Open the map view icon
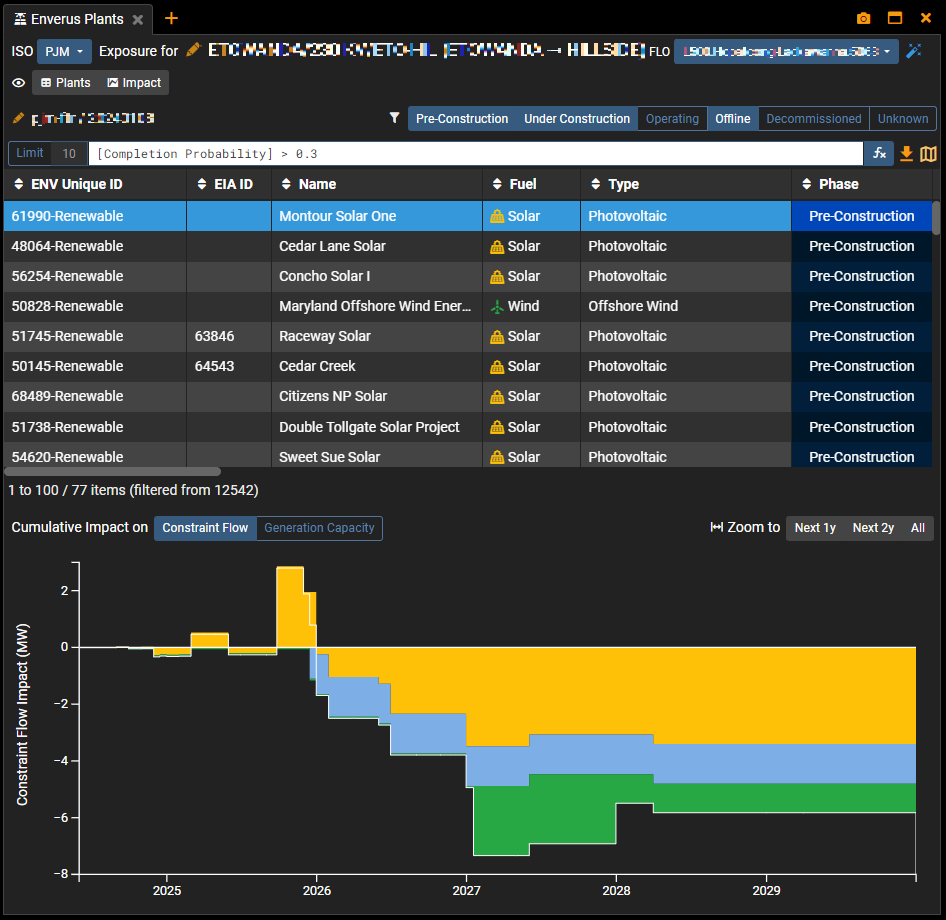The width and height of the screenshot is (946, 920). [928, 153]
